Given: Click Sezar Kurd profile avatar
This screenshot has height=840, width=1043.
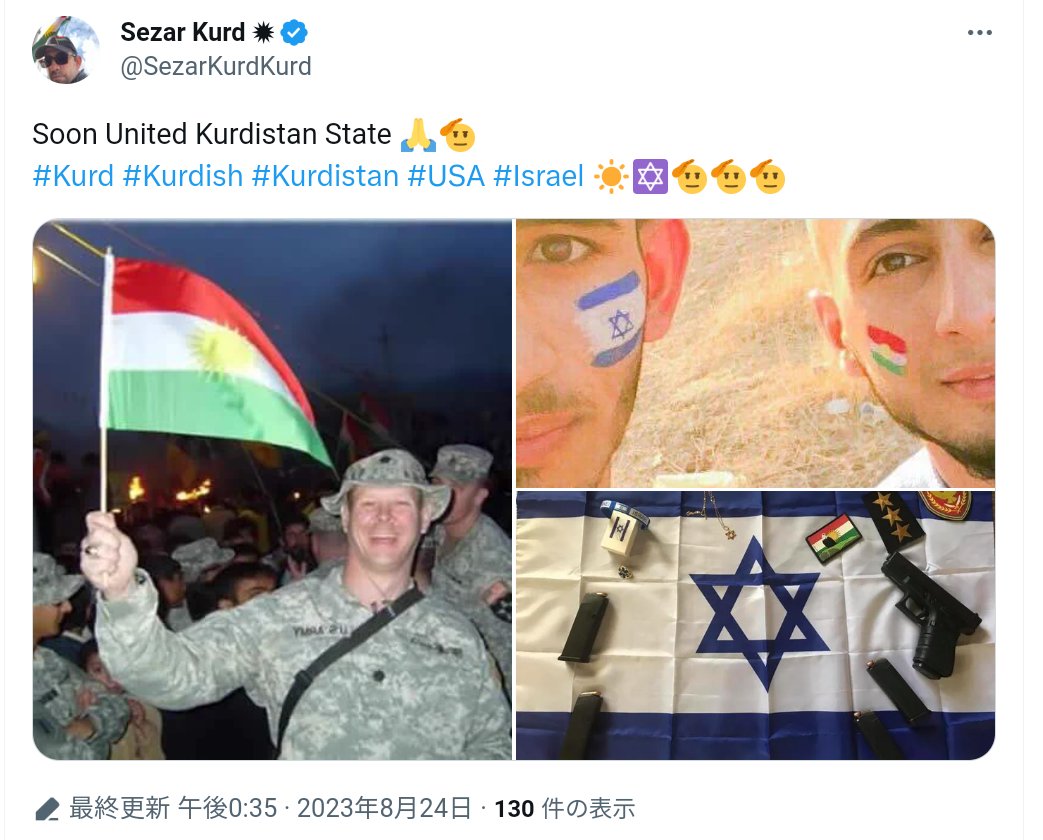Looking at the screenshot, I should (x=65, y=50).
